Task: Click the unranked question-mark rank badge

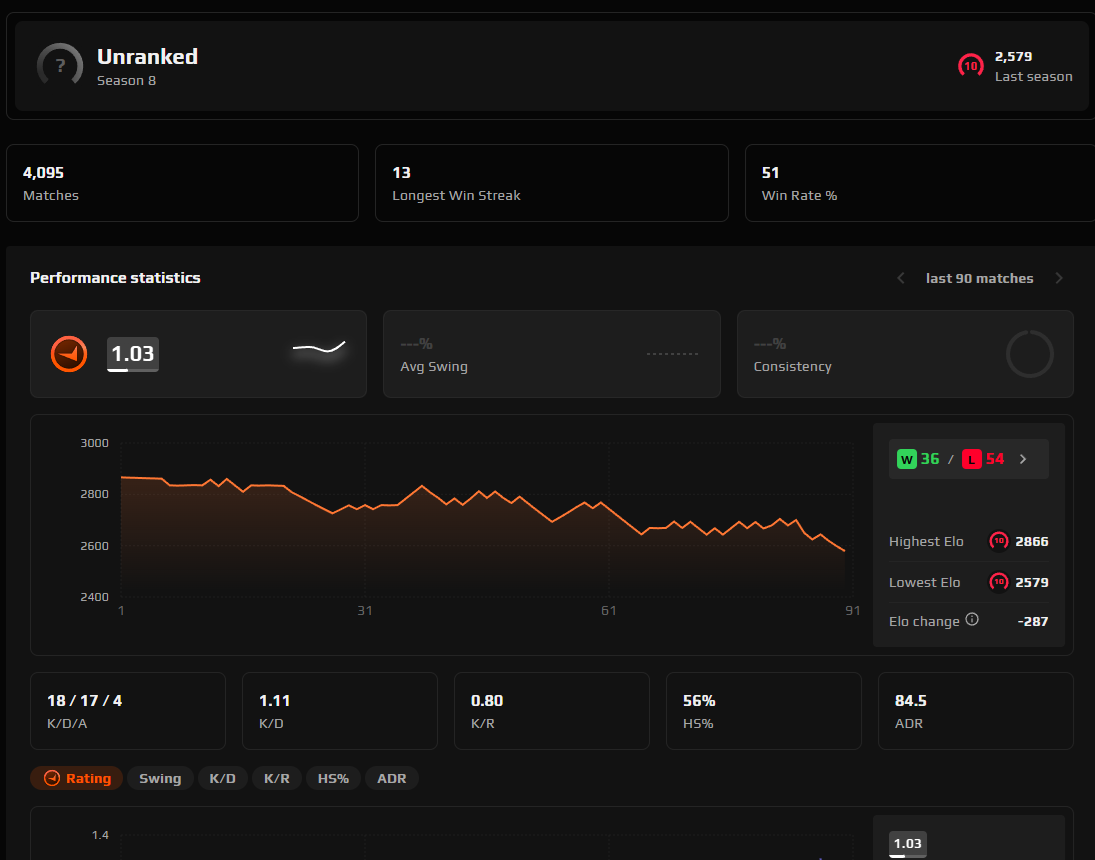Action: pos(60,66)
